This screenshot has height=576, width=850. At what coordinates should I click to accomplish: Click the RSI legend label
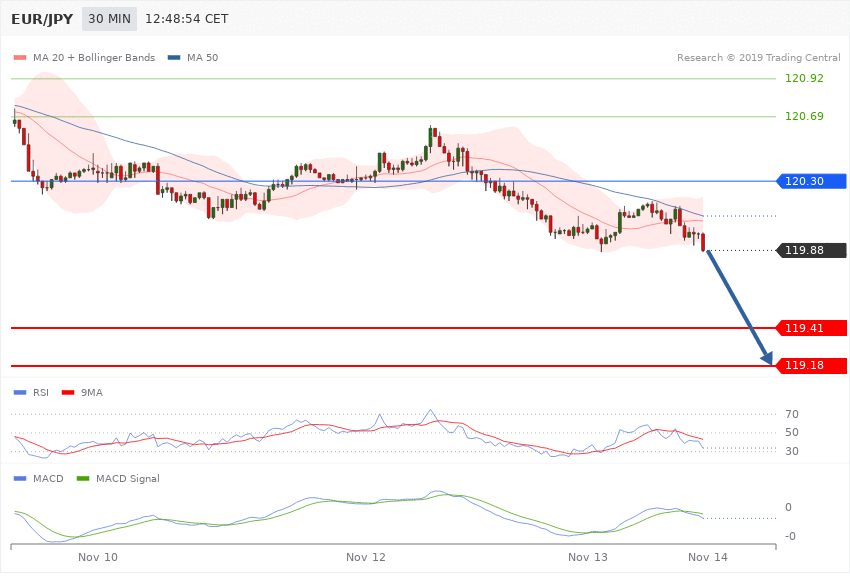click(41, 392)
